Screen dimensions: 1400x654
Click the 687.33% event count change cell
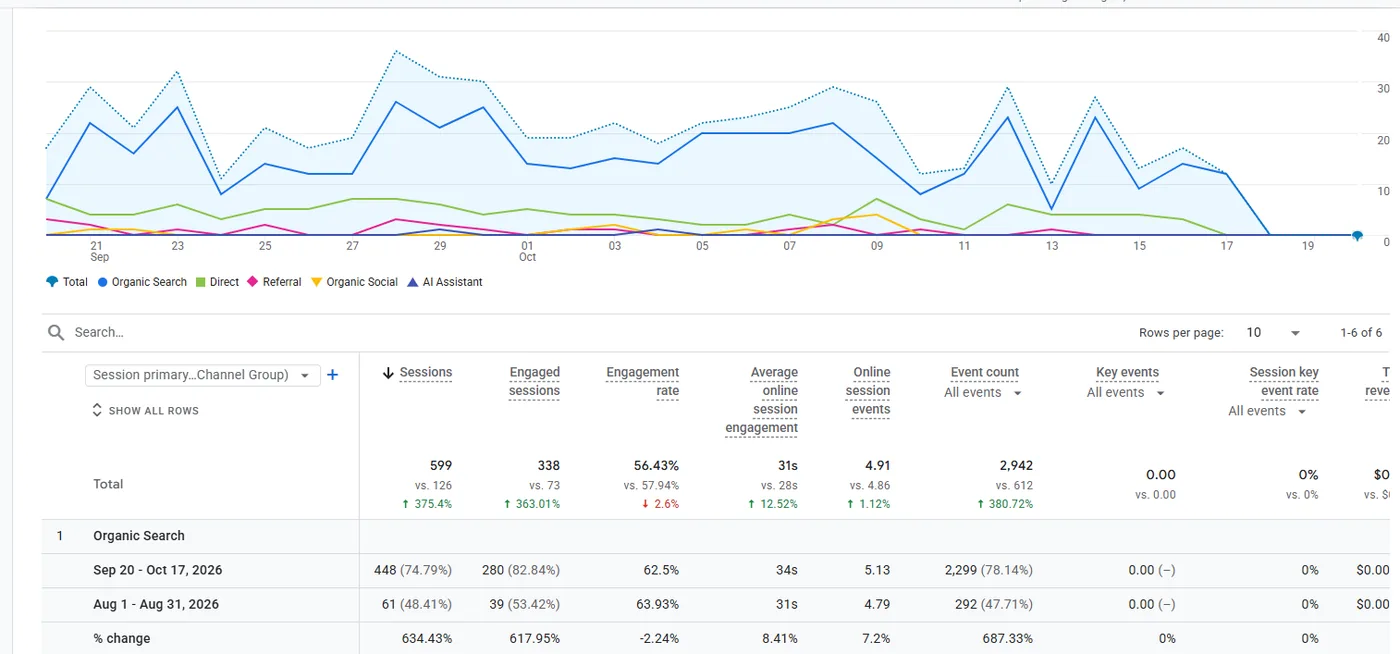pyautogui.click(x=1007, y=638)
